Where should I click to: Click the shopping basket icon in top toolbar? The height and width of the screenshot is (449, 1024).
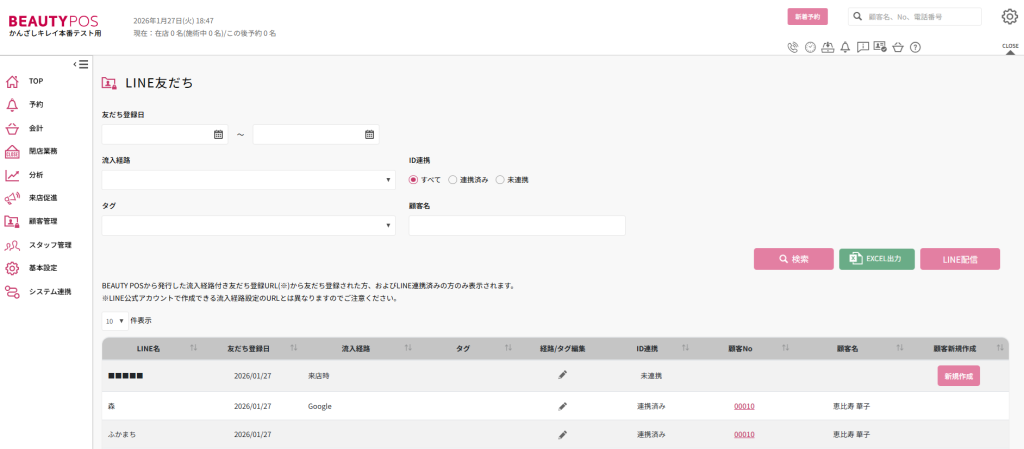pos(898,47)
